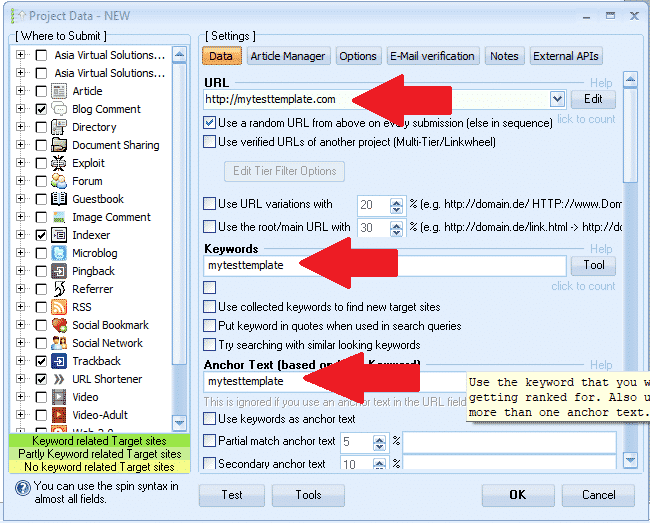Click the RSS feed icon
The height and width of the screenshot is (523, 650).
(x=59, y=307)
